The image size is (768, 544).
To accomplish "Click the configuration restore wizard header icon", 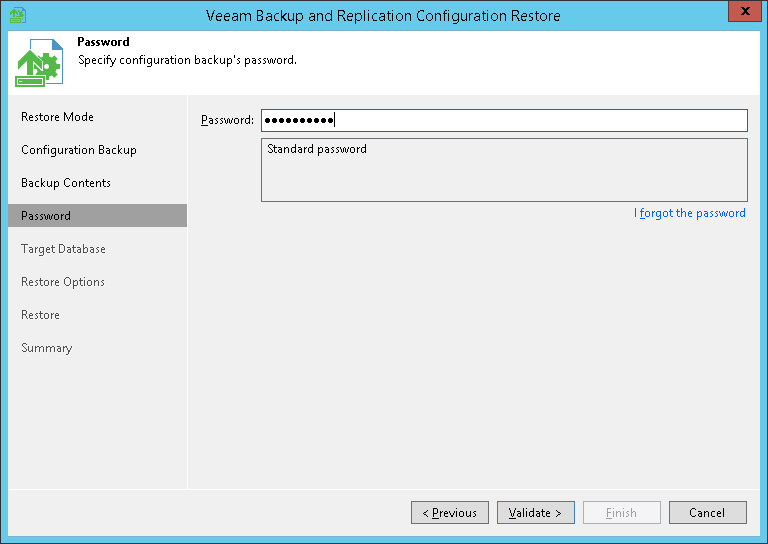I will 39,62.
